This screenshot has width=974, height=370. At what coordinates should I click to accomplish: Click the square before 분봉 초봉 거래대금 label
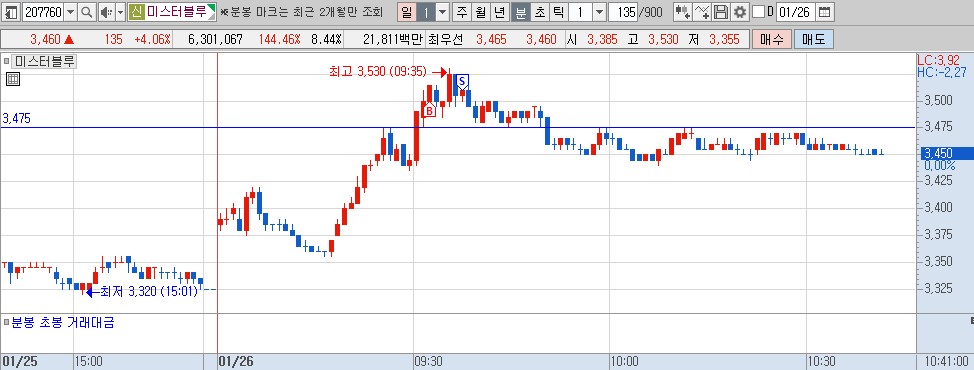[x=7, y=323]
